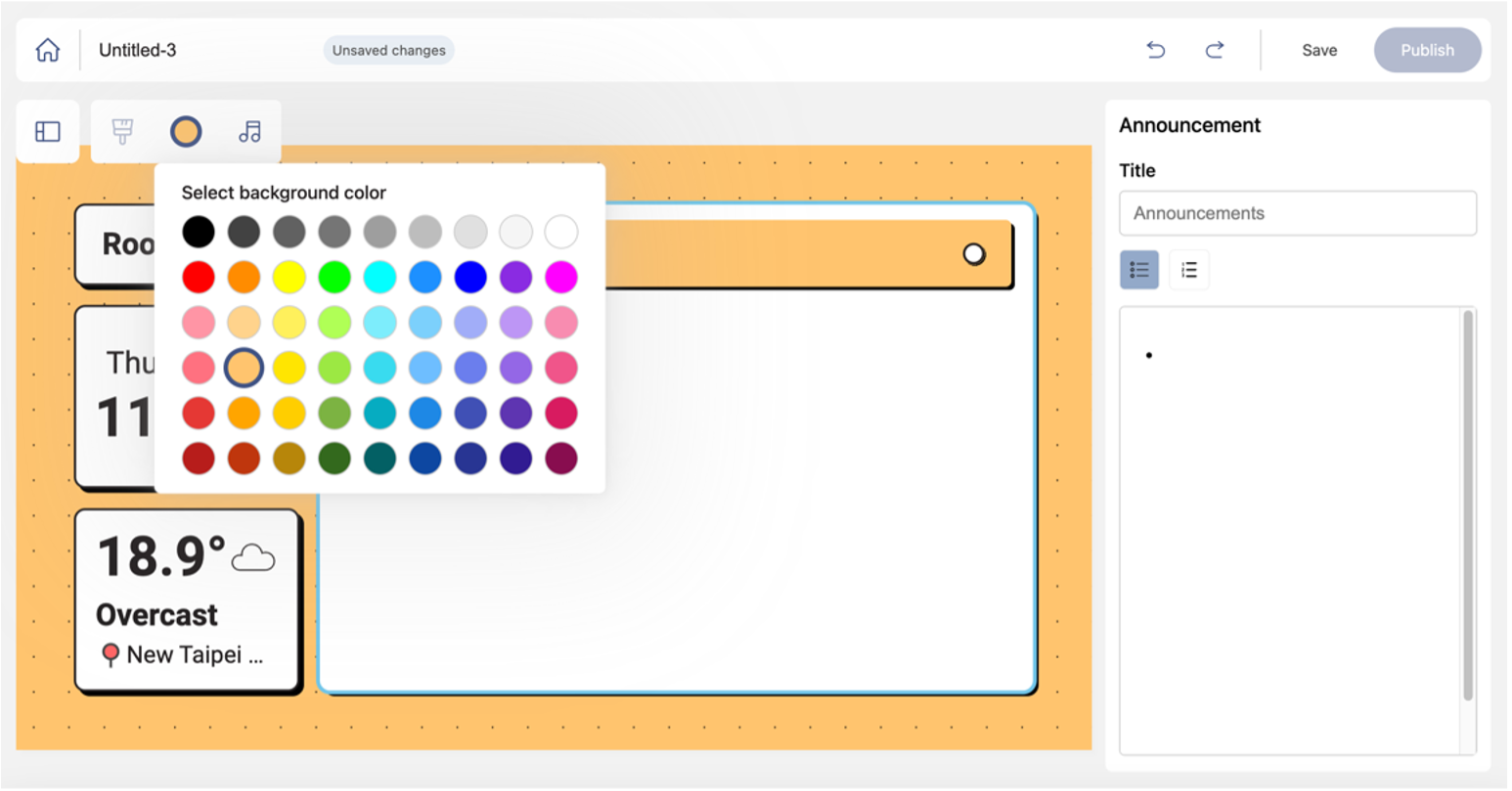Image resolution: width=1512 pixels, height=791 pixels.
Task: Go to the home screen via house icon
Action: coord(47,50)
